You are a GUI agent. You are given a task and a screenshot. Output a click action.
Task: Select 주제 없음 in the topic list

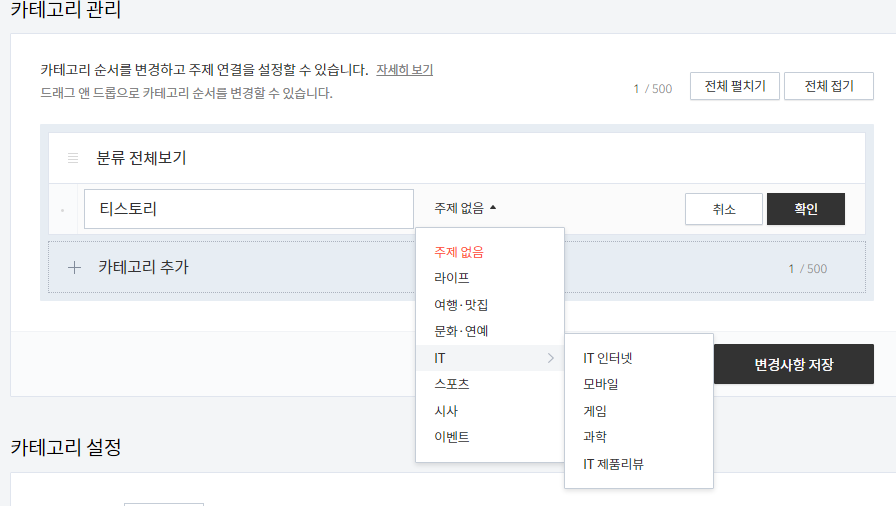459,252
